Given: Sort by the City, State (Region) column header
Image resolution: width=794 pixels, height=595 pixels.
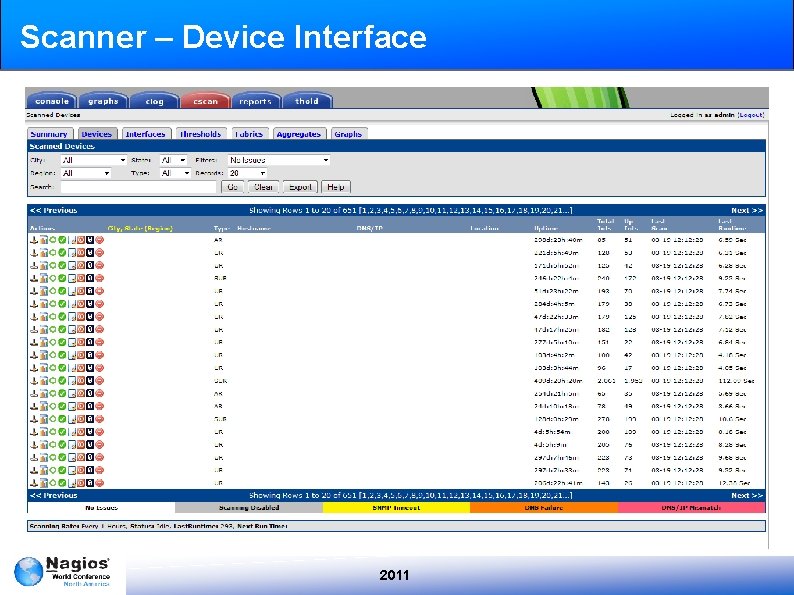Looking at the screenshot, I should click(x=140, y=228).
